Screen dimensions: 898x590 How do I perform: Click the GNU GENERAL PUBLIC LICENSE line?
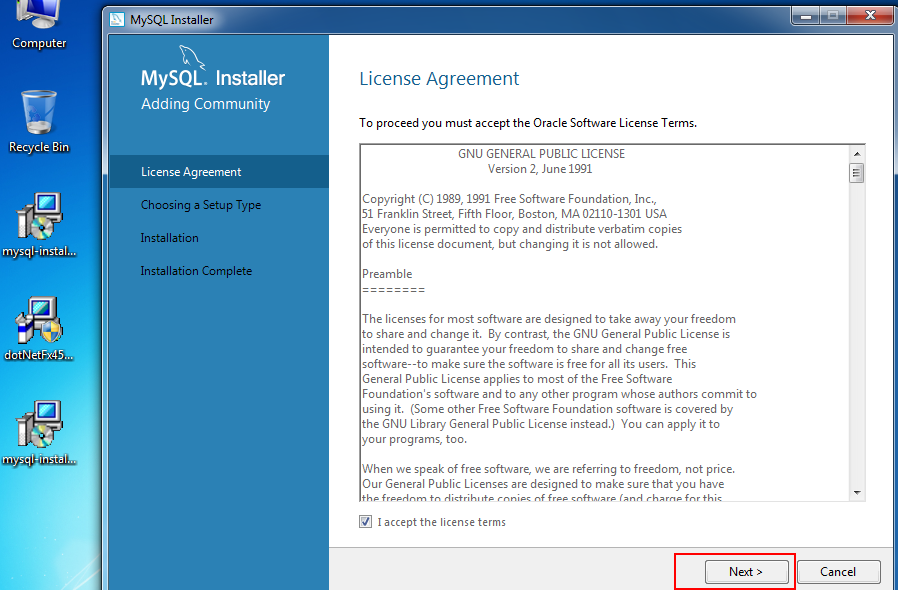(x=541, y=154)
